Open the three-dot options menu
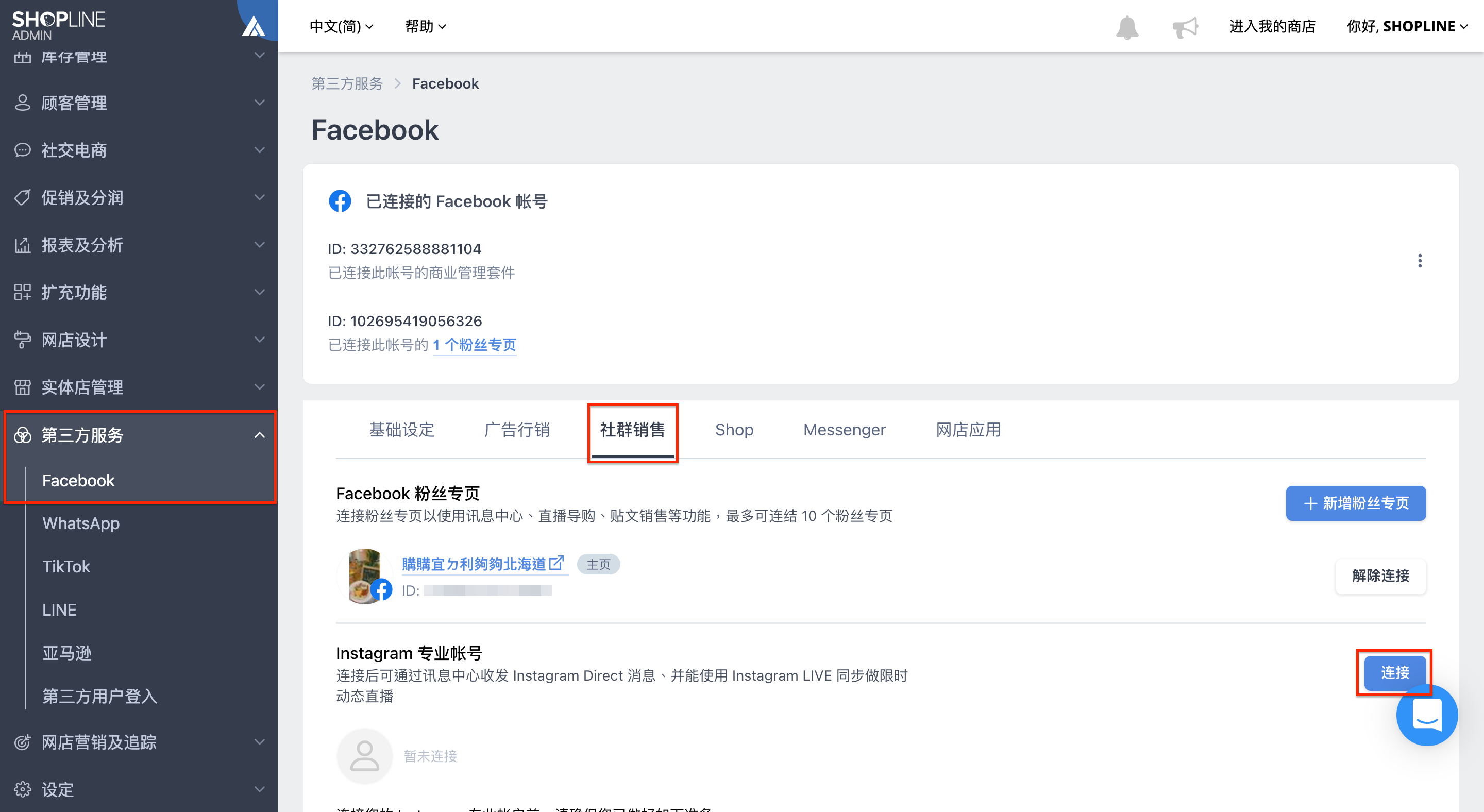The width and height of the screenshot is (1484, 812). (1420, 260)
